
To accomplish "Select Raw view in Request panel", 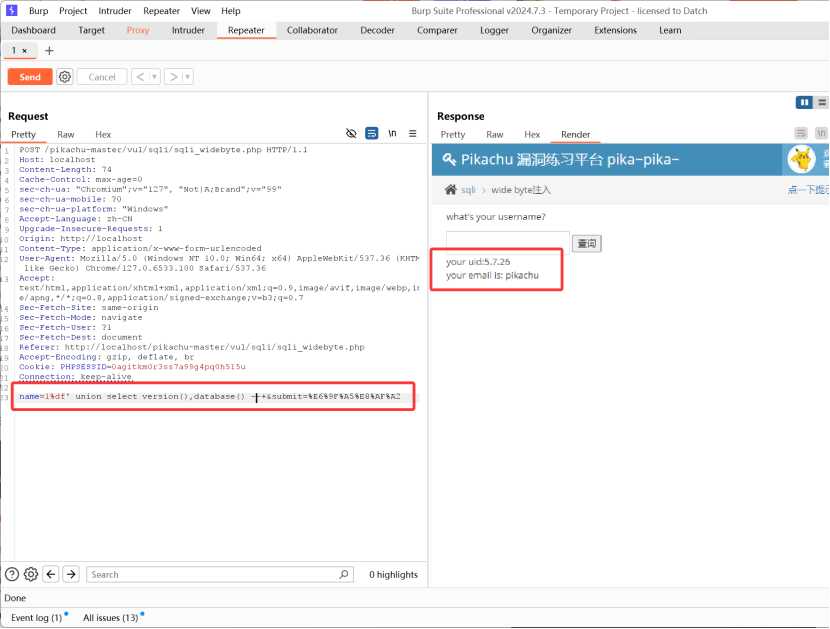I will tap(66, 134).
